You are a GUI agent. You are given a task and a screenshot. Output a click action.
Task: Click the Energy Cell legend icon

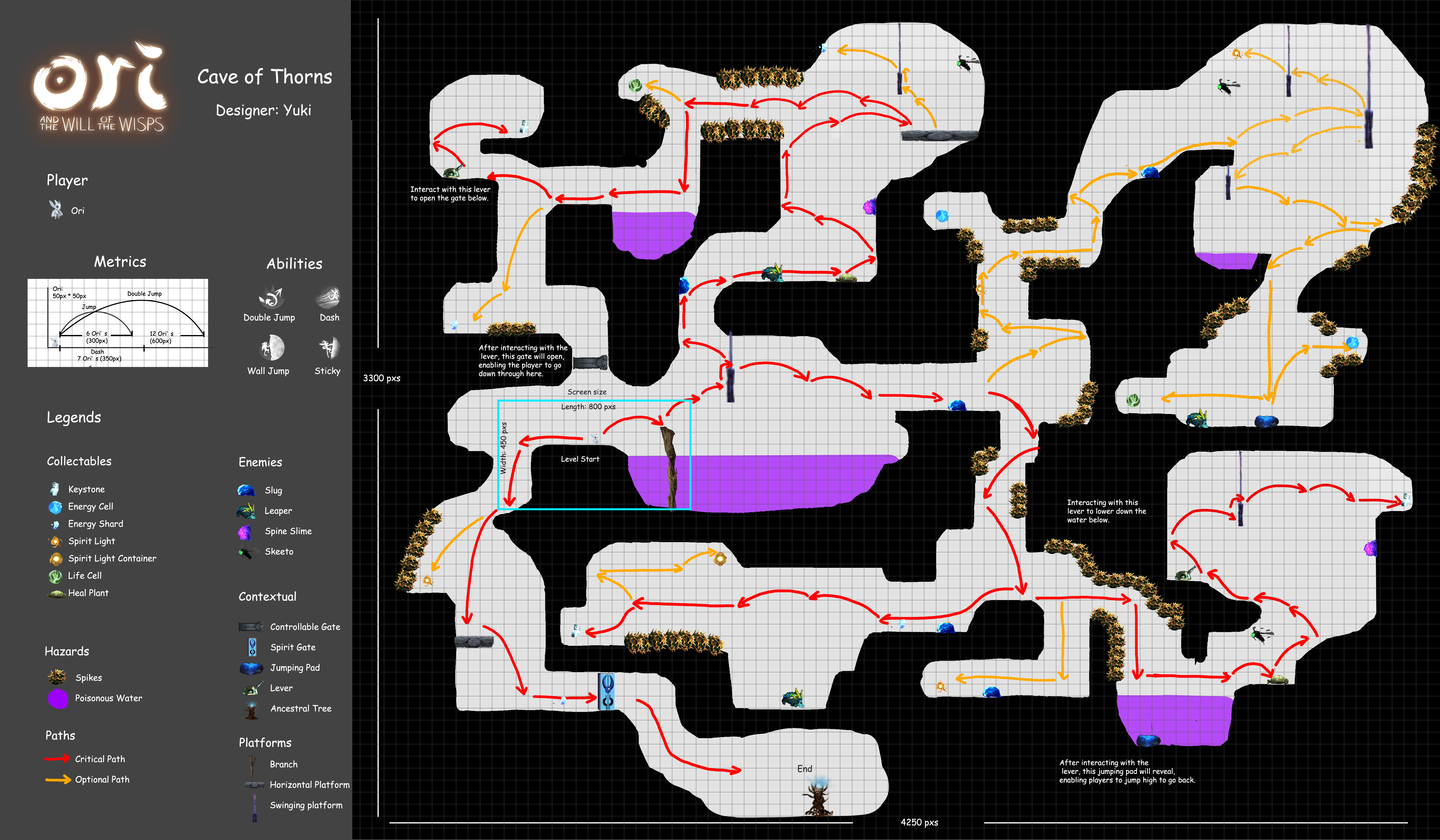click(x=55, y=507)
